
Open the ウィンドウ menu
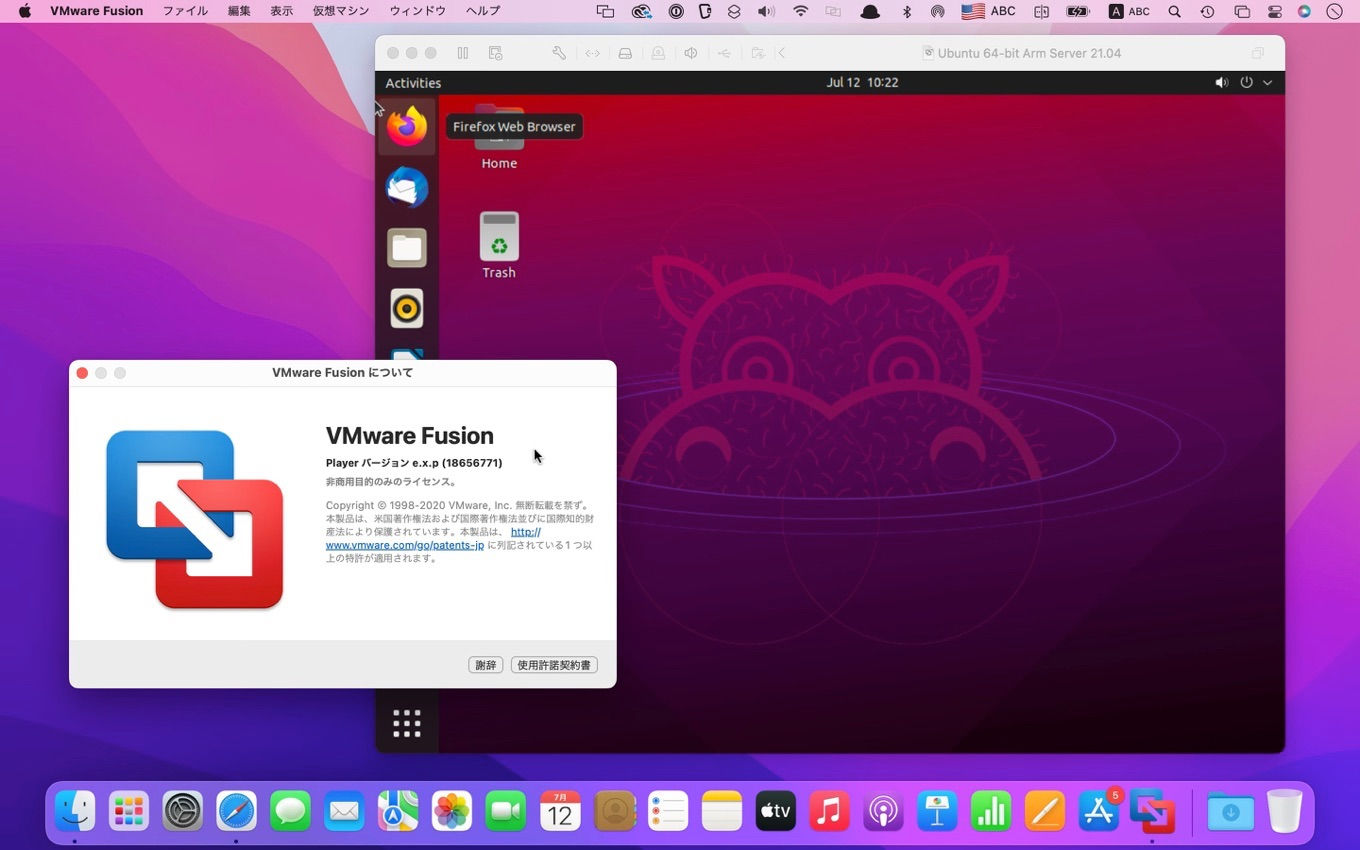click(417, 11)
